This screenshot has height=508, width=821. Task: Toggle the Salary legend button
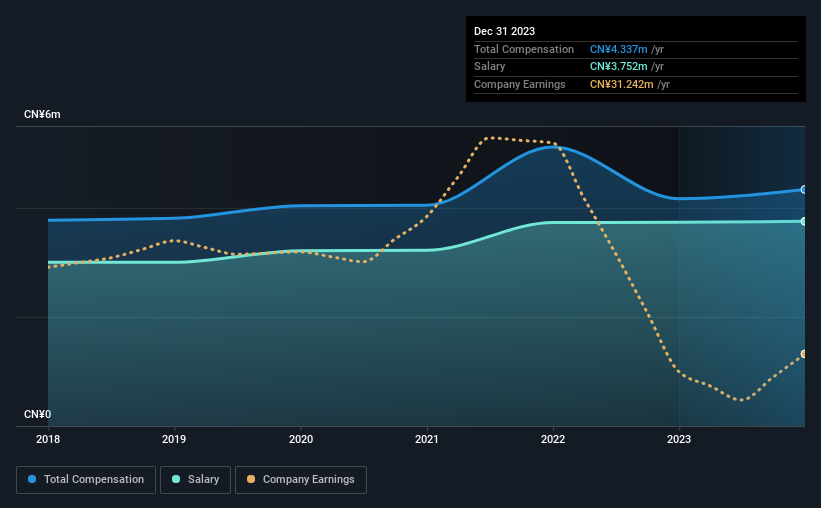(195, 480)
